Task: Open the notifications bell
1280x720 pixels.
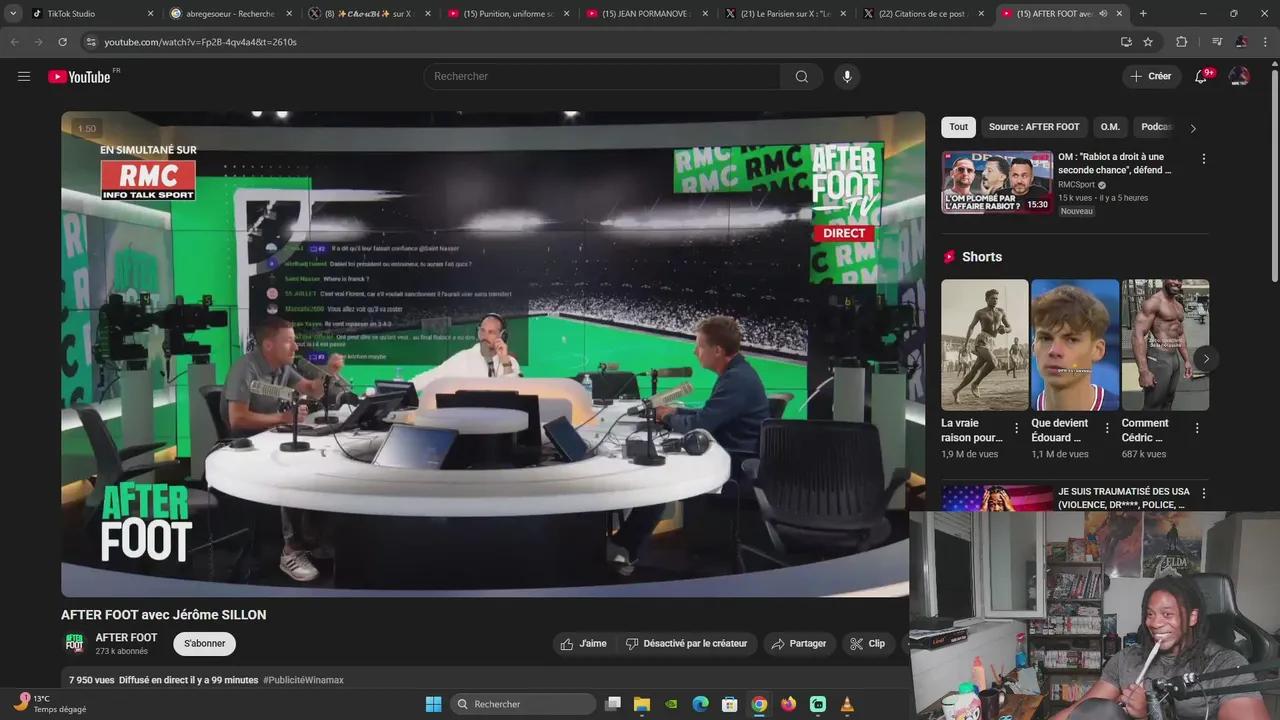Action: click(x=1201, y=77)
